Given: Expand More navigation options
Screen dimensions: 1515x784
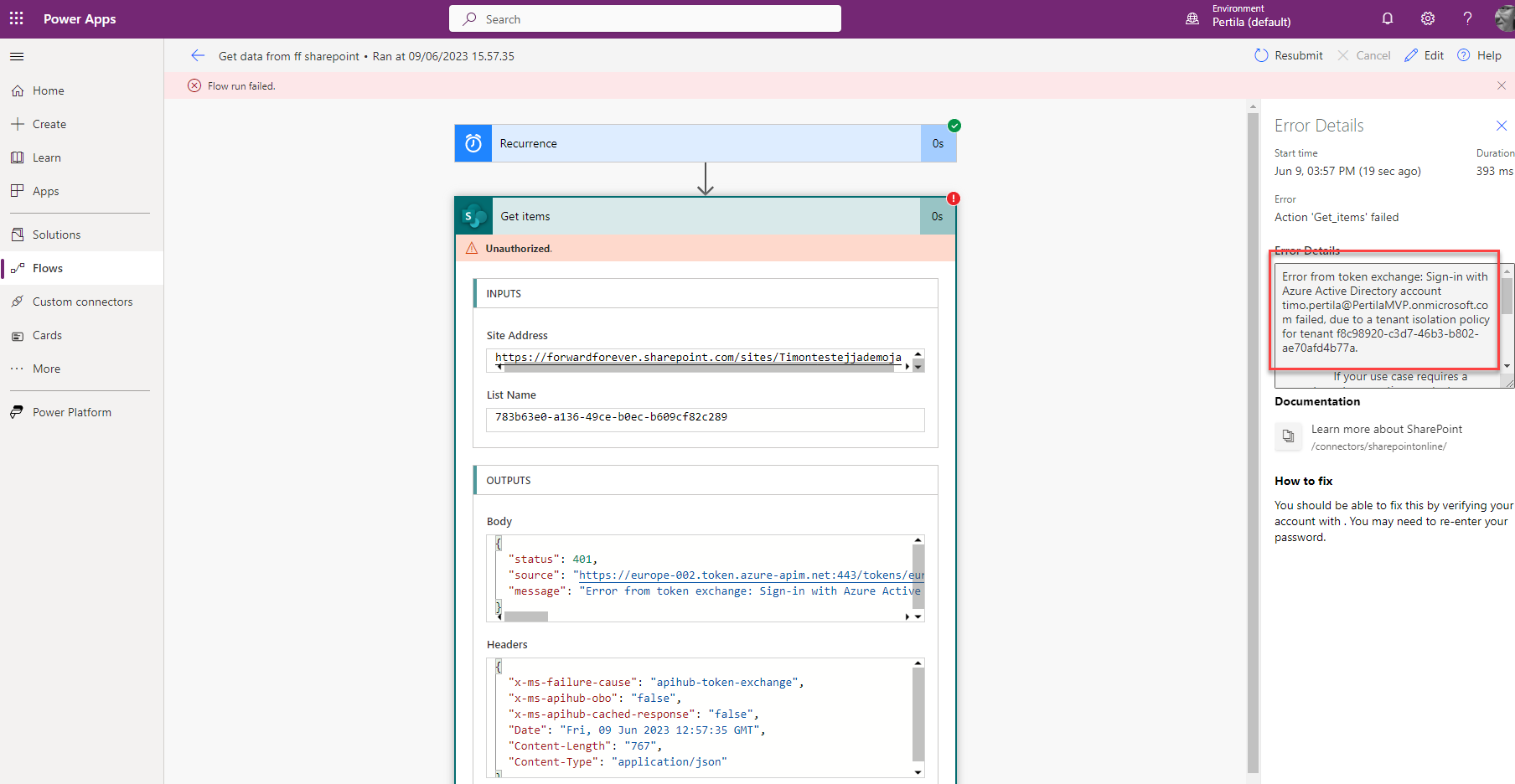Looking at the screenshot, I should [x=82, y=369].
